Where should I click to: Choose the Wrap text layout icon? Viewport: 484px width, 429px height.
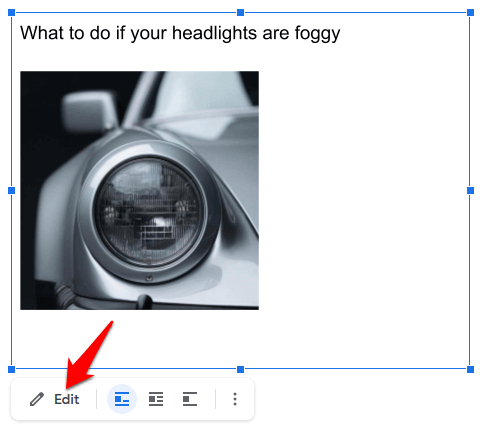tap(156, 399)
